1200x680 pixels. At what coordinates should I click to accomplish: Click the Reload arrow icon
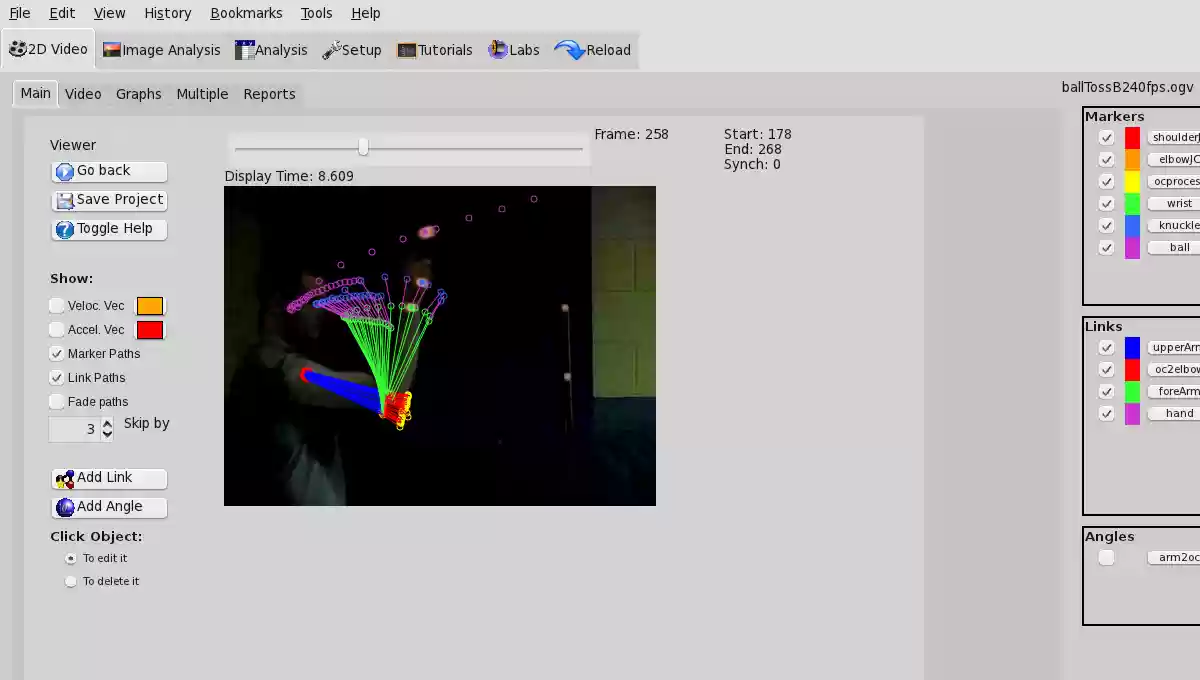point(569,50)
